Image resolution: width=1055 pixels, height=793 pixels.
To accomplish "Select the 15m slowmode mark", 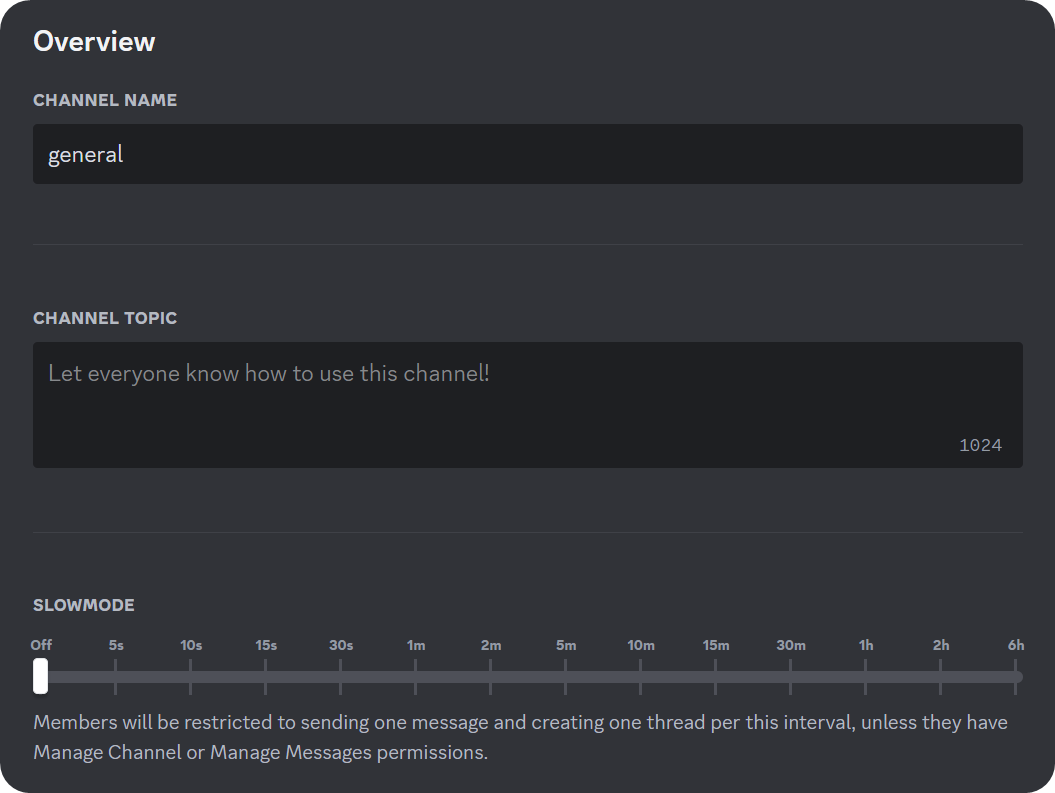I will pyautogui.click(x=716, y=677).
